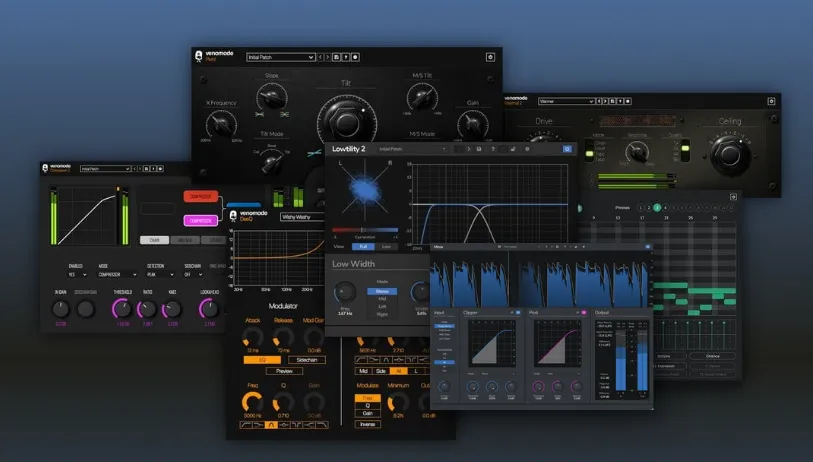Screen dimensions: 813x462
Task: Open the help icon in Pivot header
Action: [x=346, y=57]
